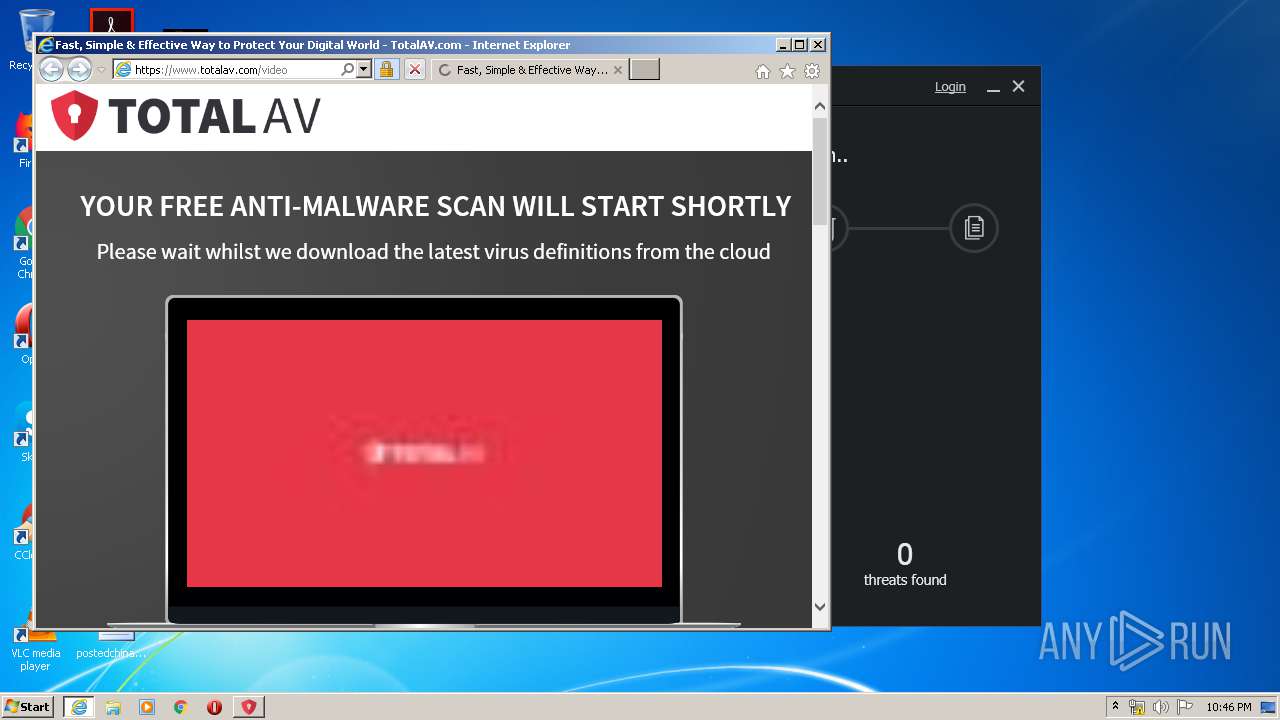Expand the address bar autocomplete dropdown

coord(364,70)
